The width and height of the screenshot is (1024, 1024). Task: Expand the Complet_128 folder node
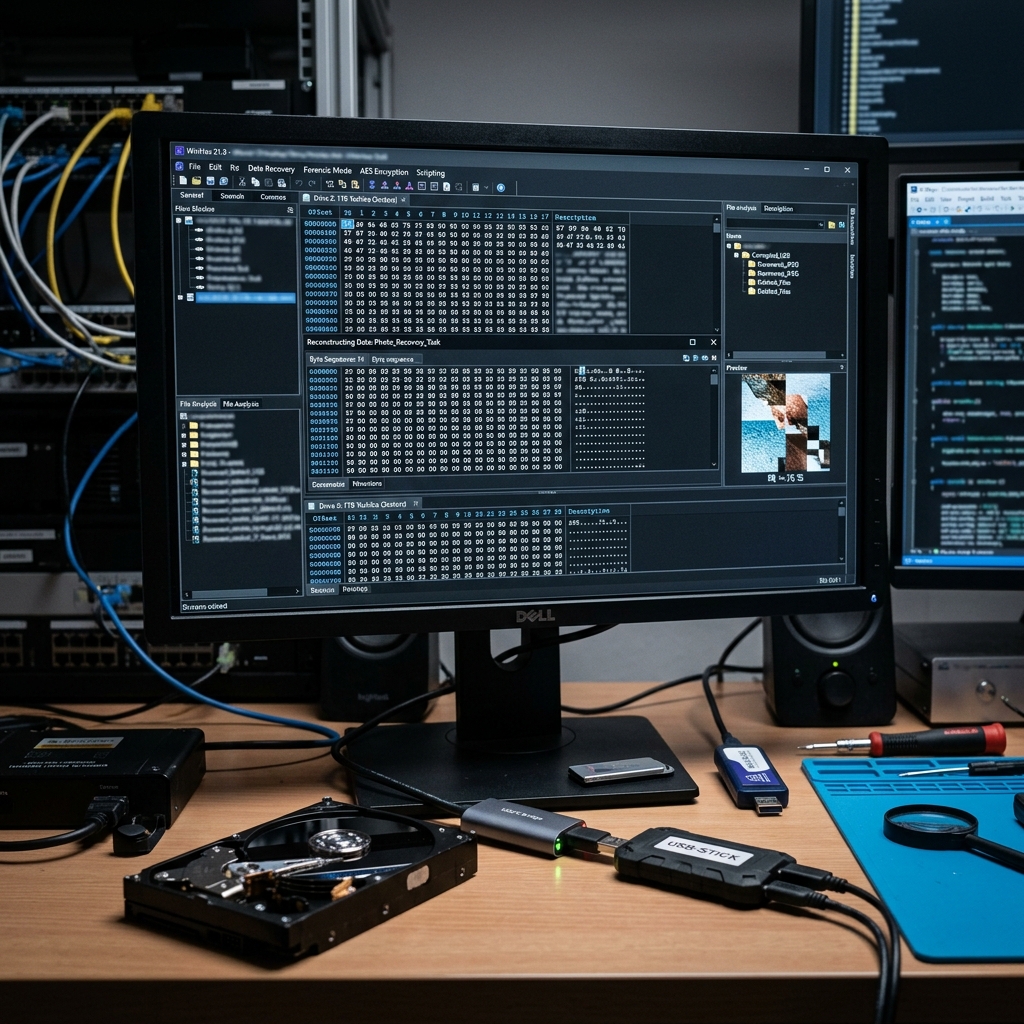pos(737,255)
